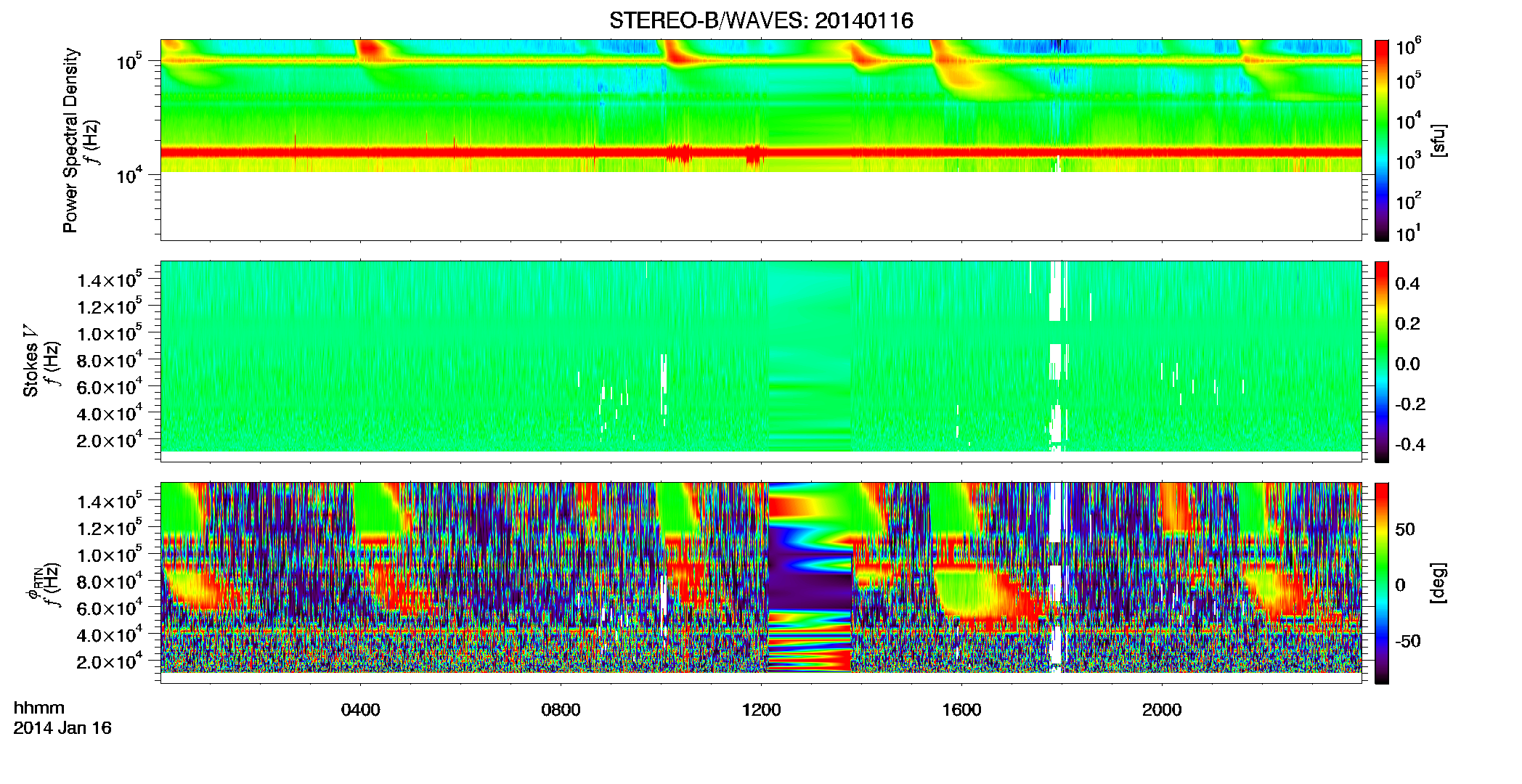The image size is (1522, 784).
Task: Click the -50 label on deg colorbar
Action: point(1408,641)
